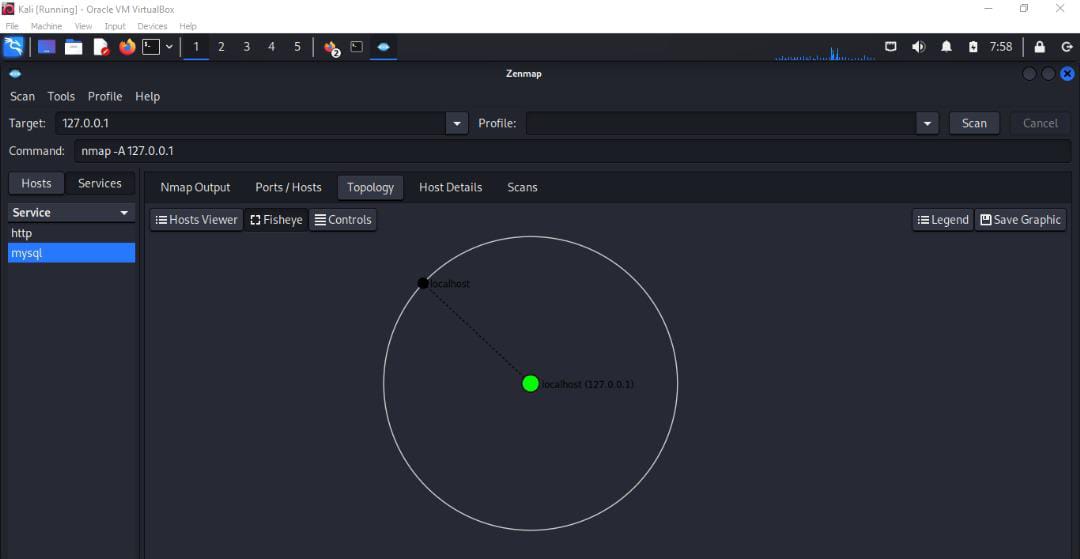Open the VirtualBox Input menu
Viewport: 1080px width, 559px height.
tap(115, 26)
